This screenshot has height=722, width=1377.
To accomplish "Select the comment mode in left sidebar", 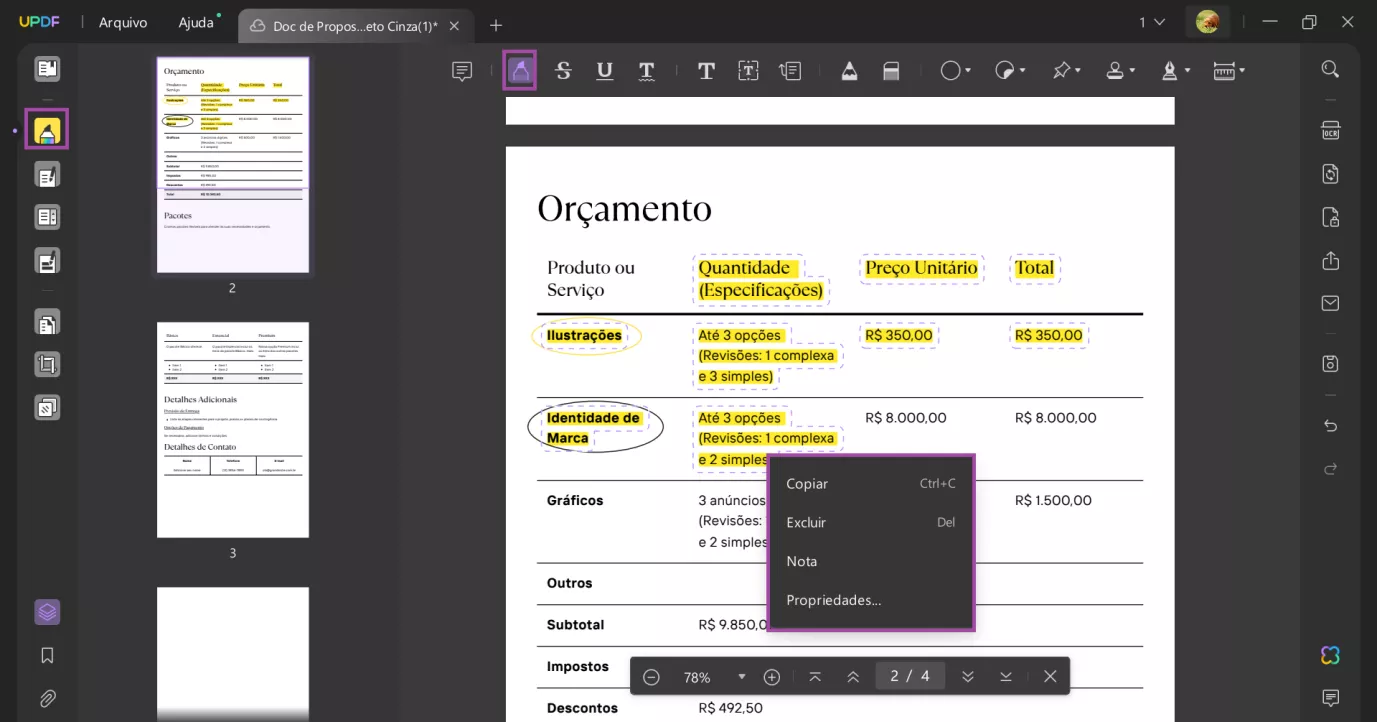I will pos(47,130).
